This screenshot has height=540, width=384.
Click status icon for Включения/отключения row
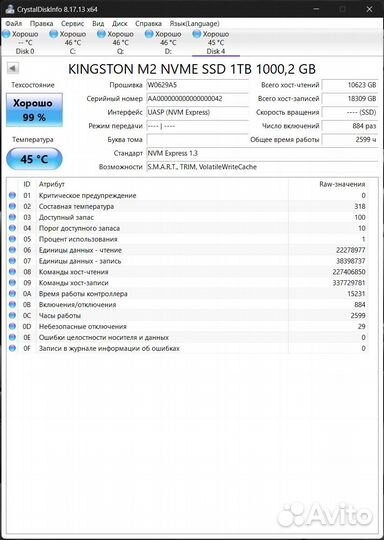(x=12, y=304)
